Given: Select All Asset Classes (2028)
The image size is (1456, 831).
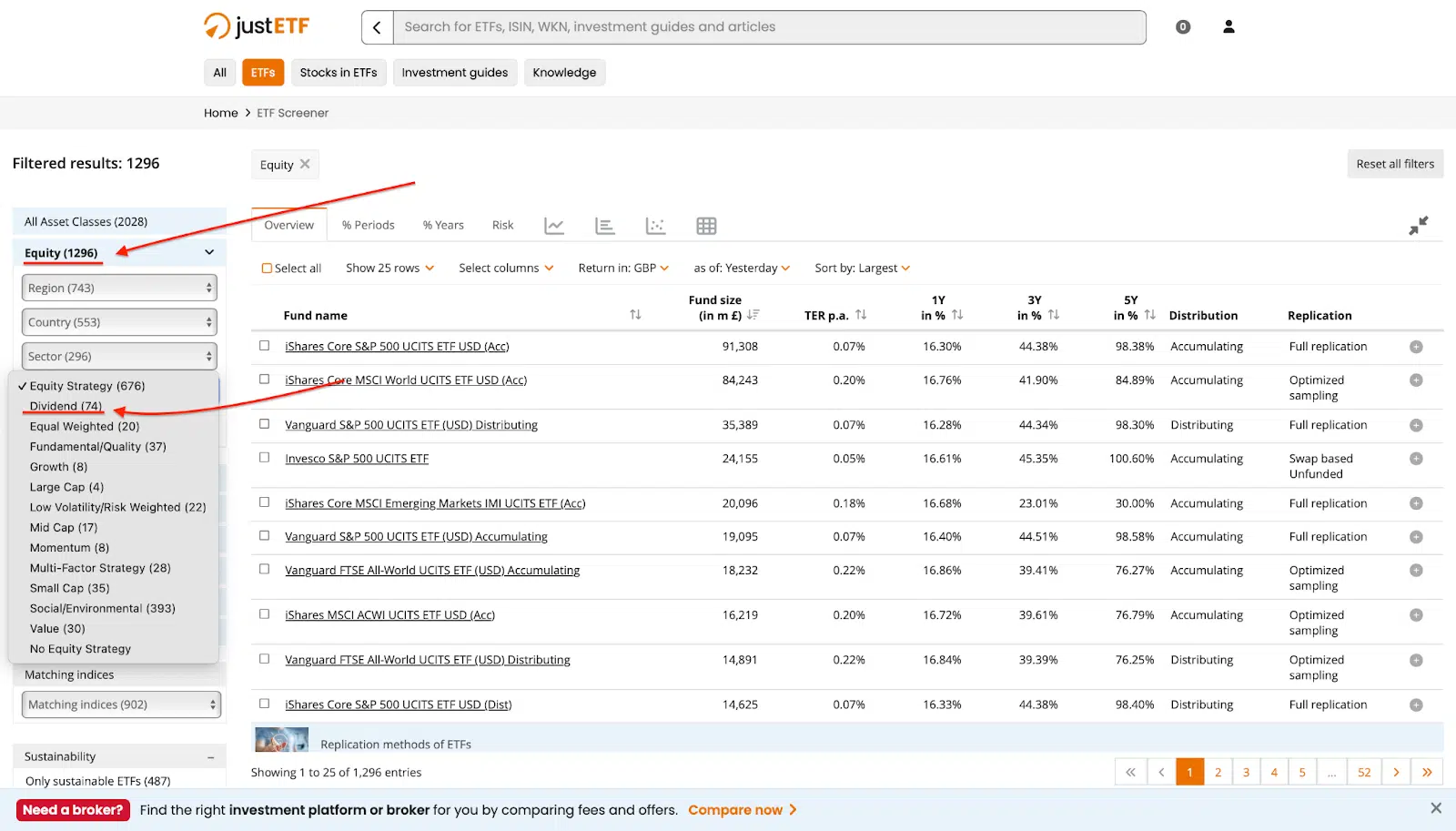Looking at the screenshot, I should (119, 222).
